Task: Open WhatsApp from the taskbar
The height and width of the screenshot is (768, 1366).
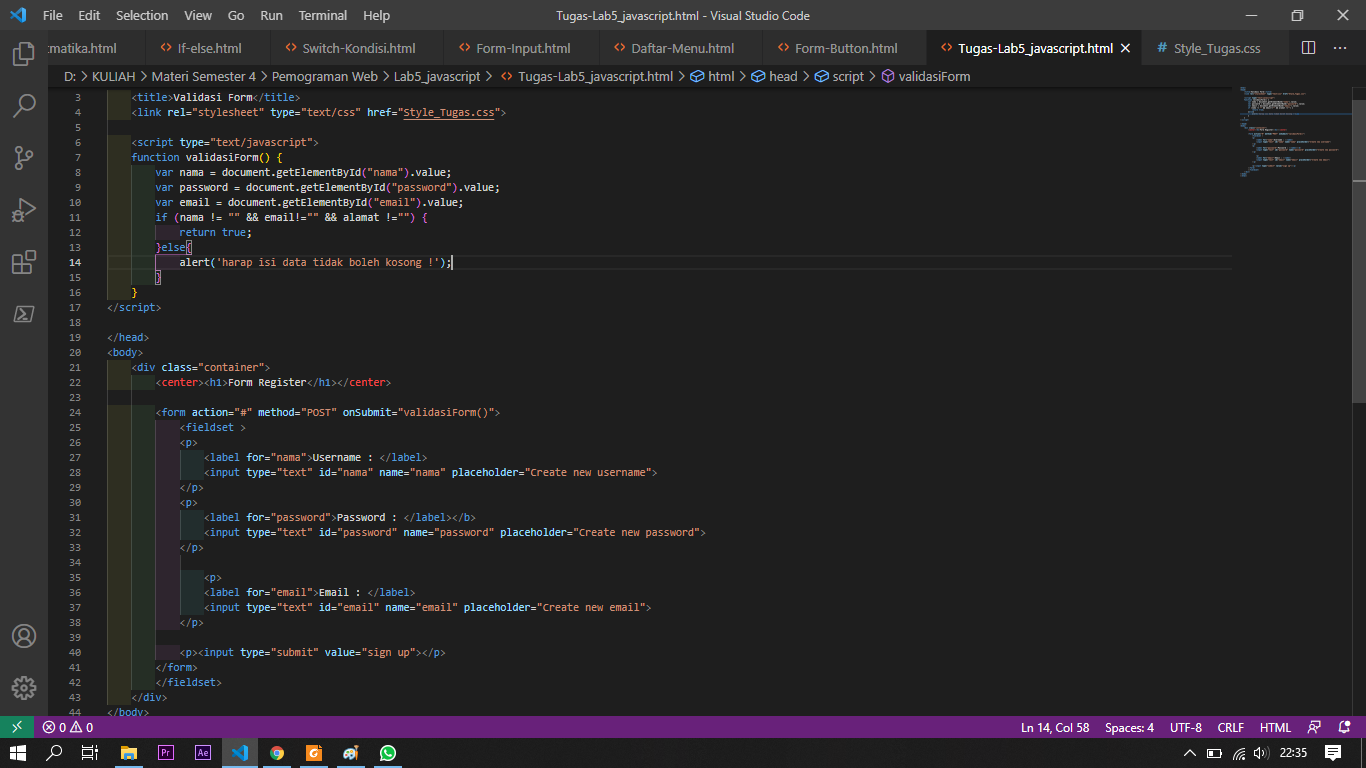Action: point(387,752)
